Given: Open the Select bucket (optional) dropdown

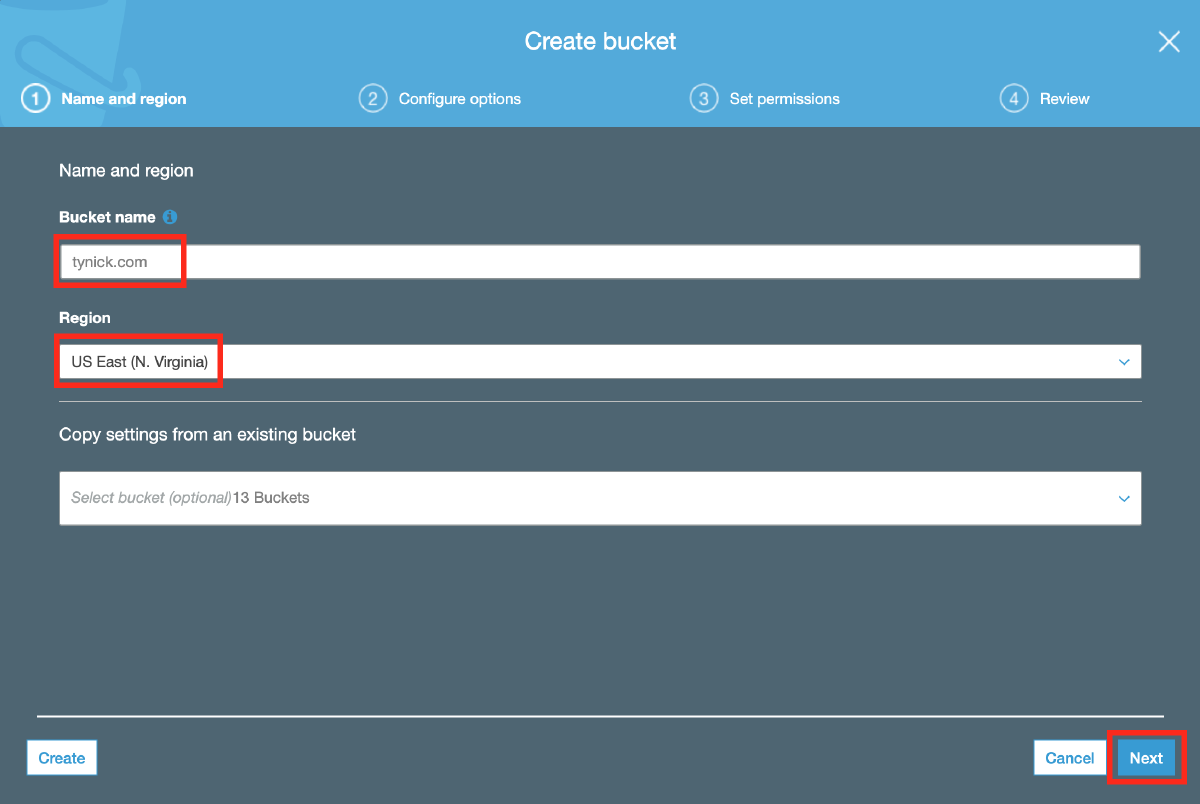Looking at the screenshot, I should [600, 498].
